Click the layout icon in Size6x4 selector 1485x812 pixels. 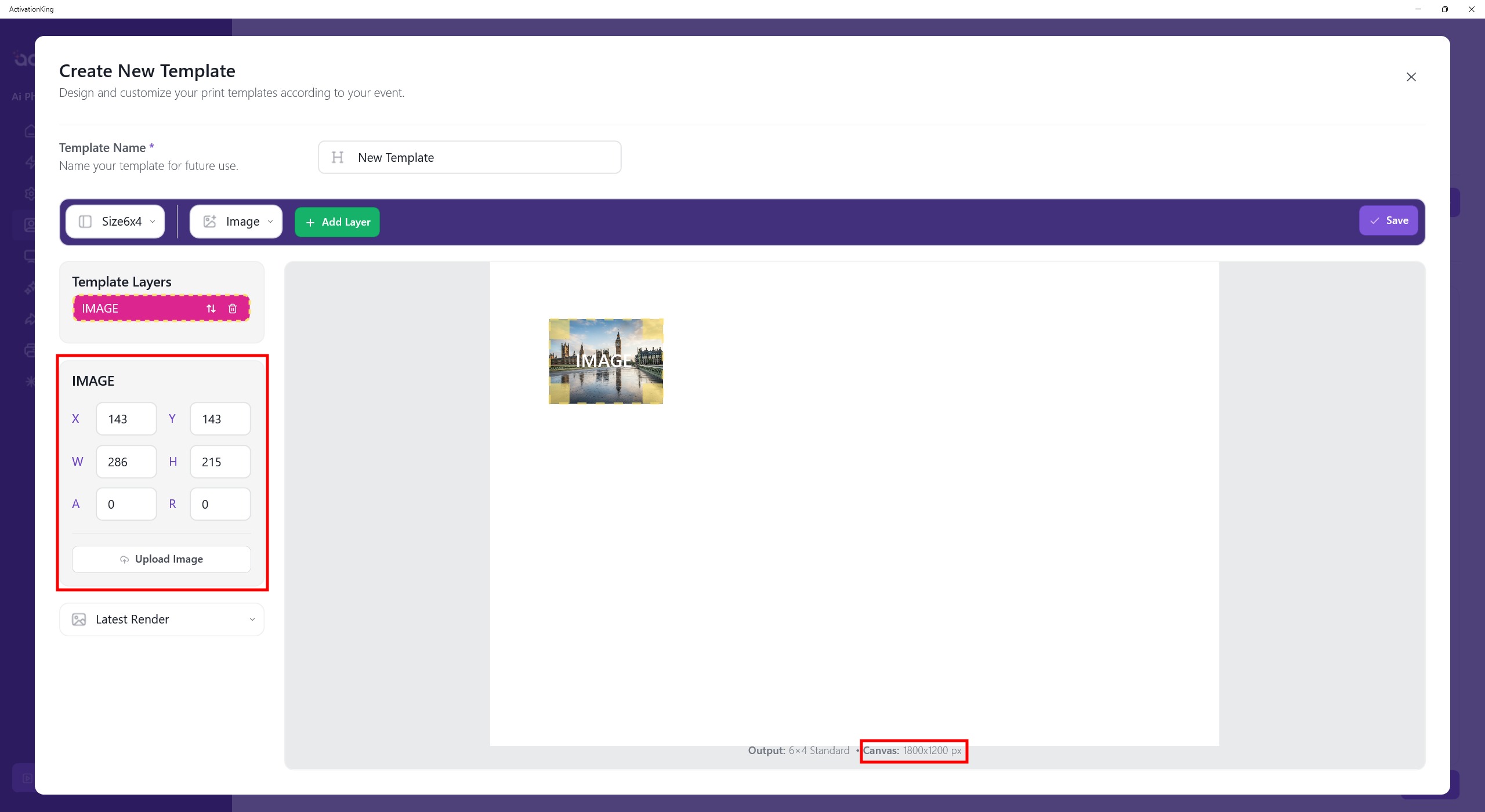click(85, 222)
